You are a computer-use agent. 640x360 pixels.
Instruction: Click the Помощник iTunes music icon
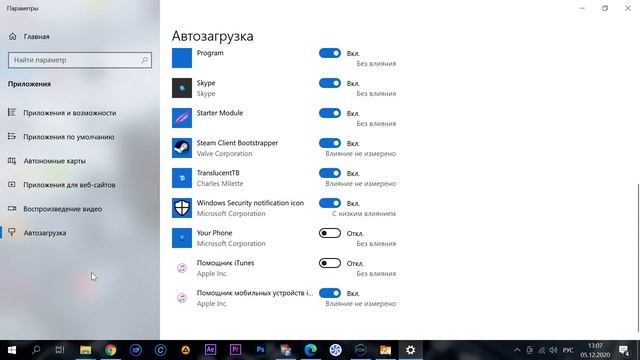point(182,268)
